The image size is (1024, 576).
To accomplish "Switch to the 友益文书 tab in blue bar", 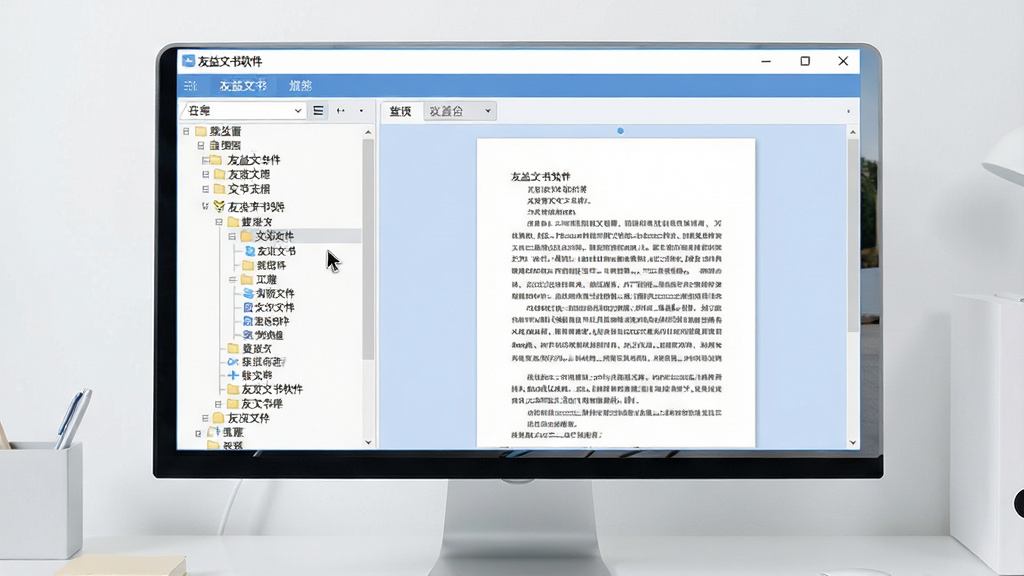I will click(242, 86).
